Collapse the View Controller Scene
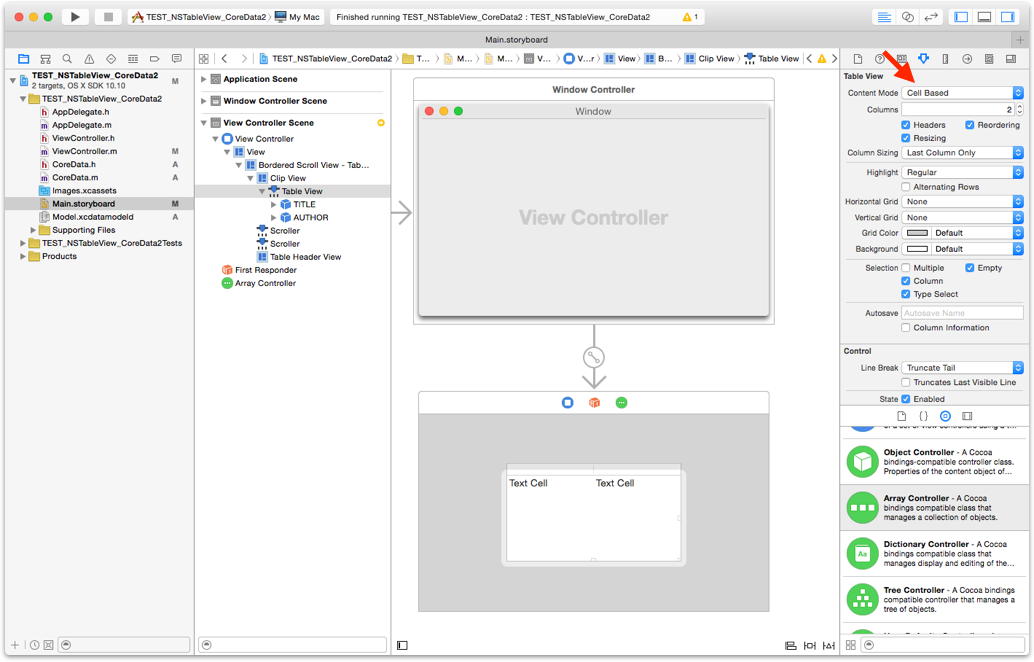 click(x=204, y=123)
